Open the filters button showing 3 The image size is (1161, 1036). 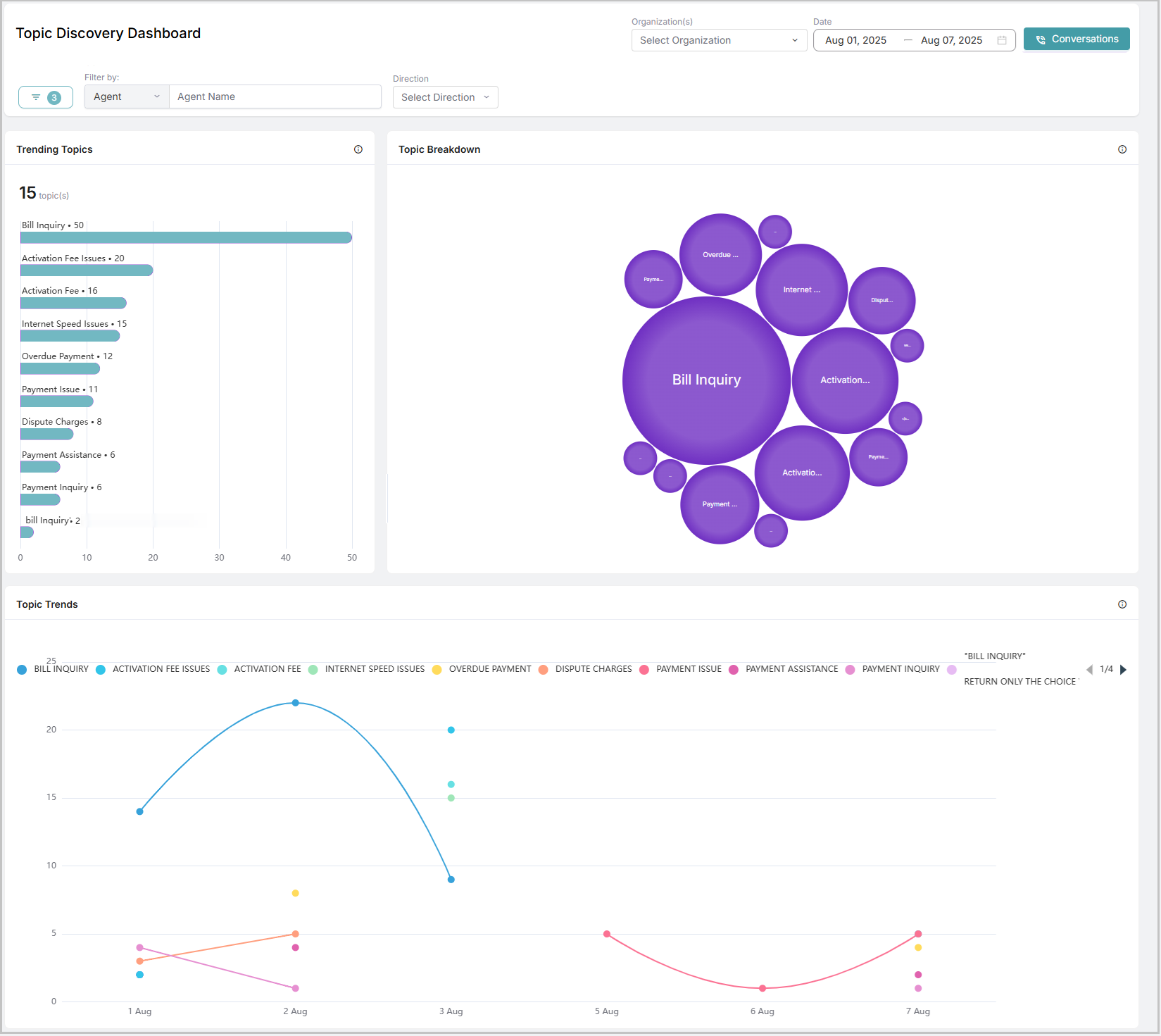pos(46,97)
